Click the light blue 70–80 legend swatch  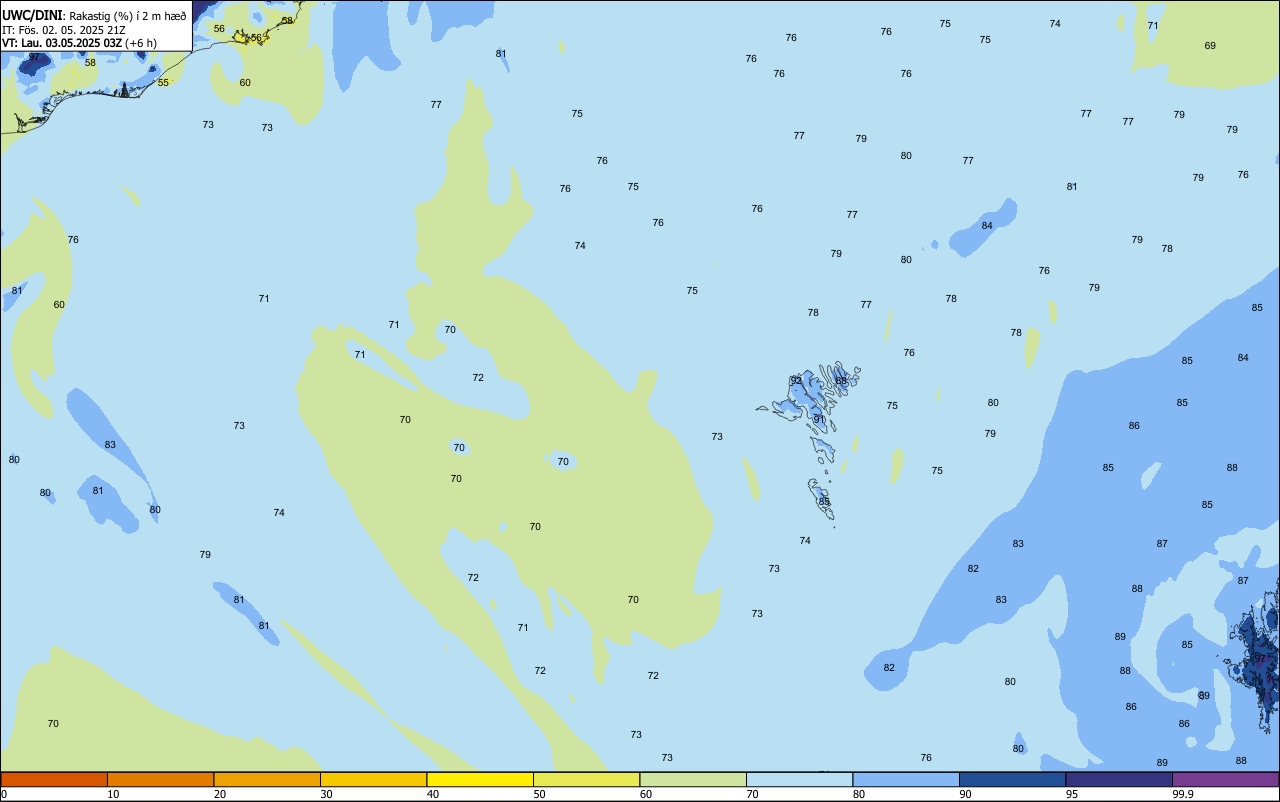[799, 779]
